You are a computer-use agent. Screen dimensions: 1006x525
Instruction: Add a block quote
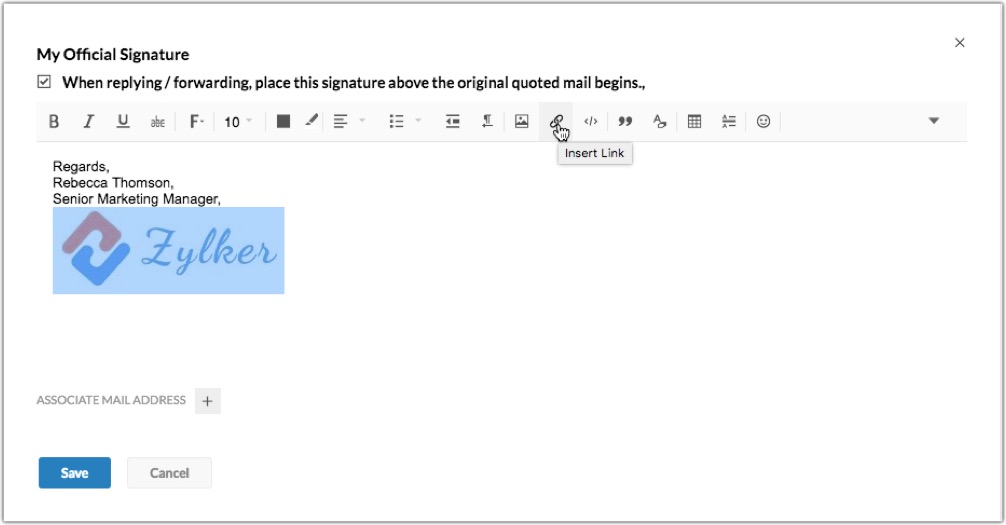625,121
